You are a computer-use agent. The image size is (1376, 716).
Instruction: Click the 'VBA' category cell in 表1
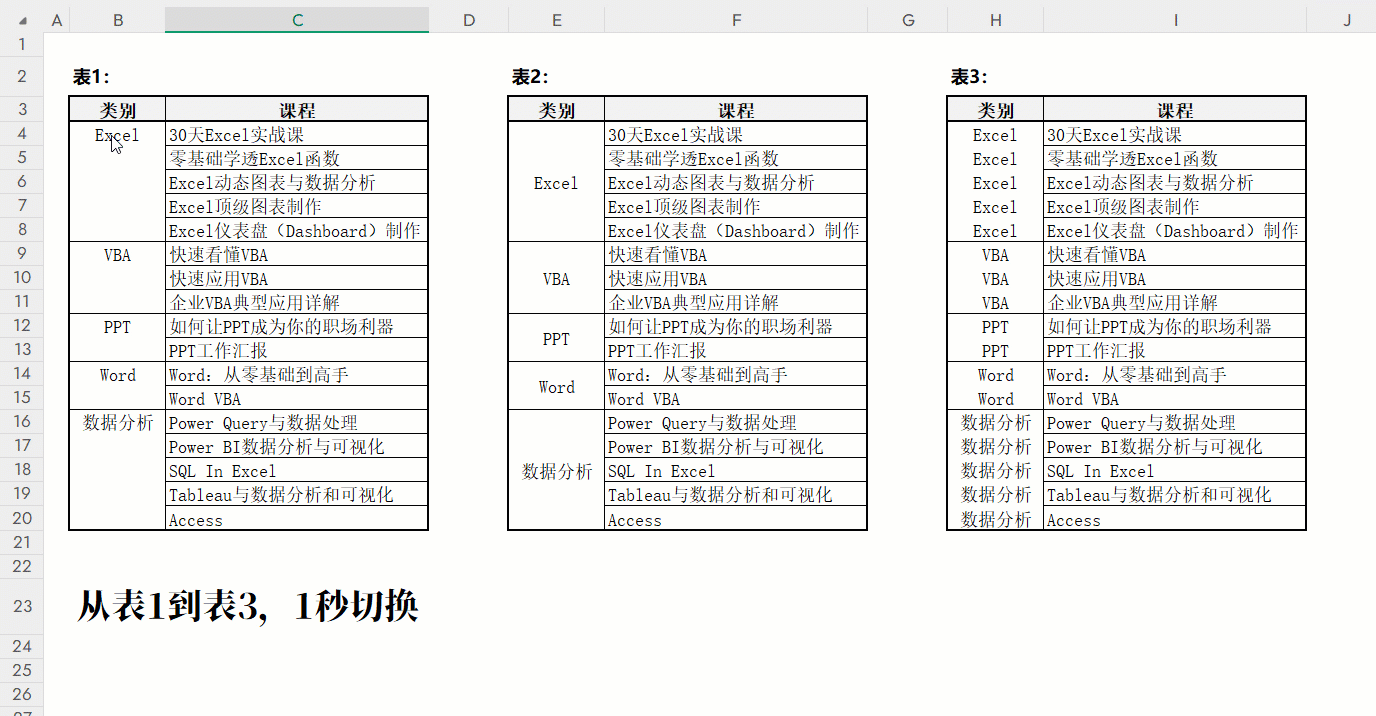[117, 254]
